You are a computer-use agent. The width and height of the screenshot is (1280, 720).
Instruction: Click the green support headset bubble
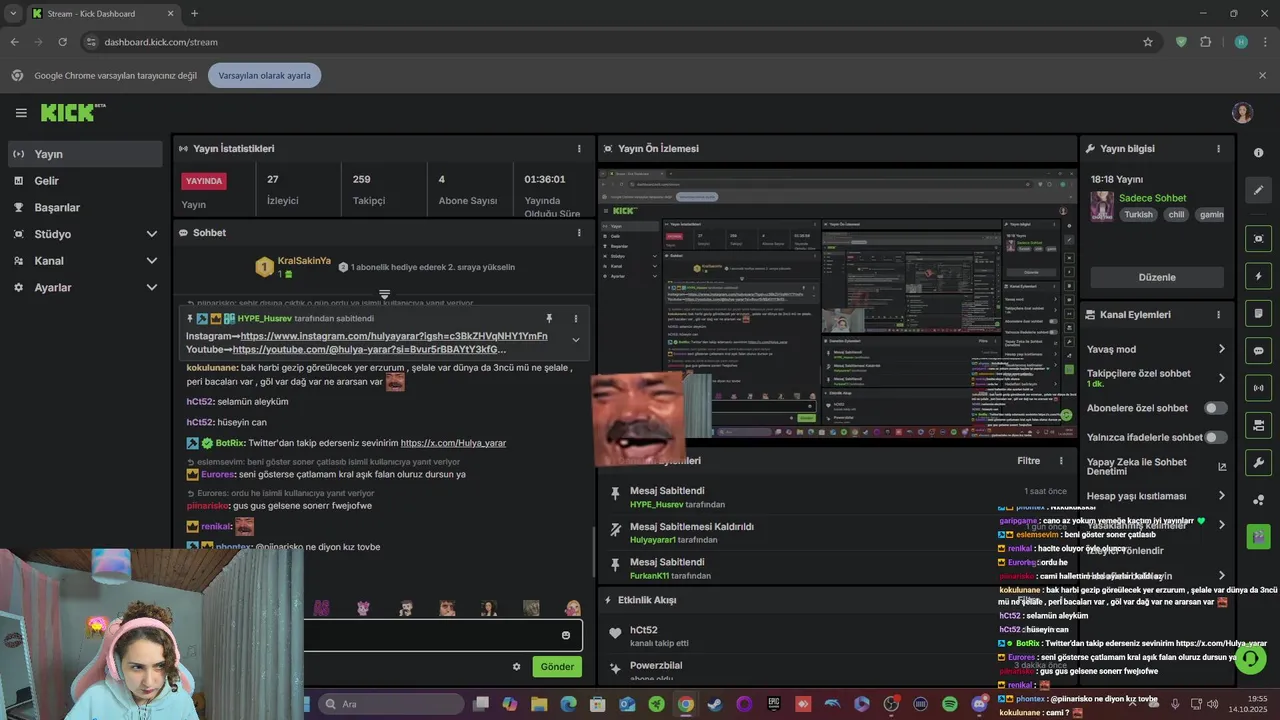(1250, 659)
